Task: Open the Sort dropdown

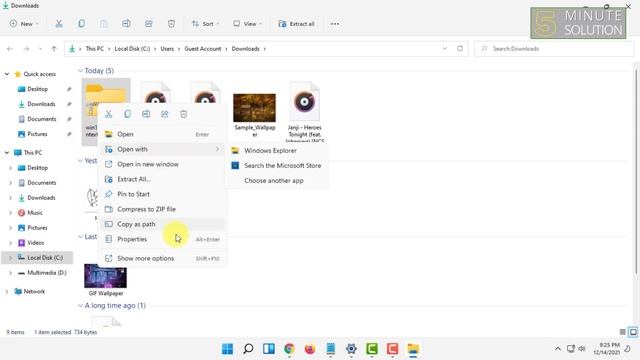Action: (205, 24)
